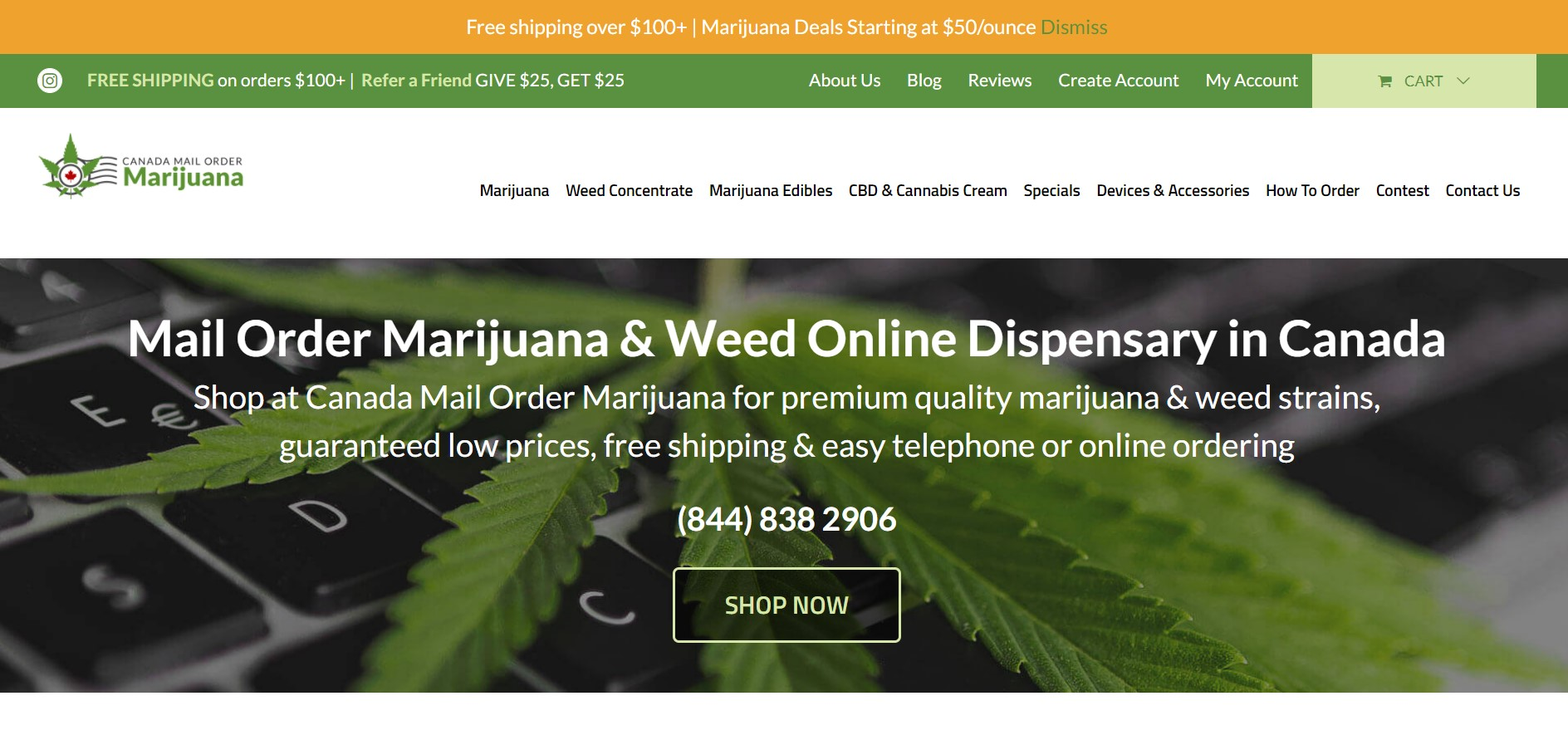The height and width of the screenshot is (740, 1568).
Task: Click the shopping cart icon
Action: click(x=1384, y=81)
